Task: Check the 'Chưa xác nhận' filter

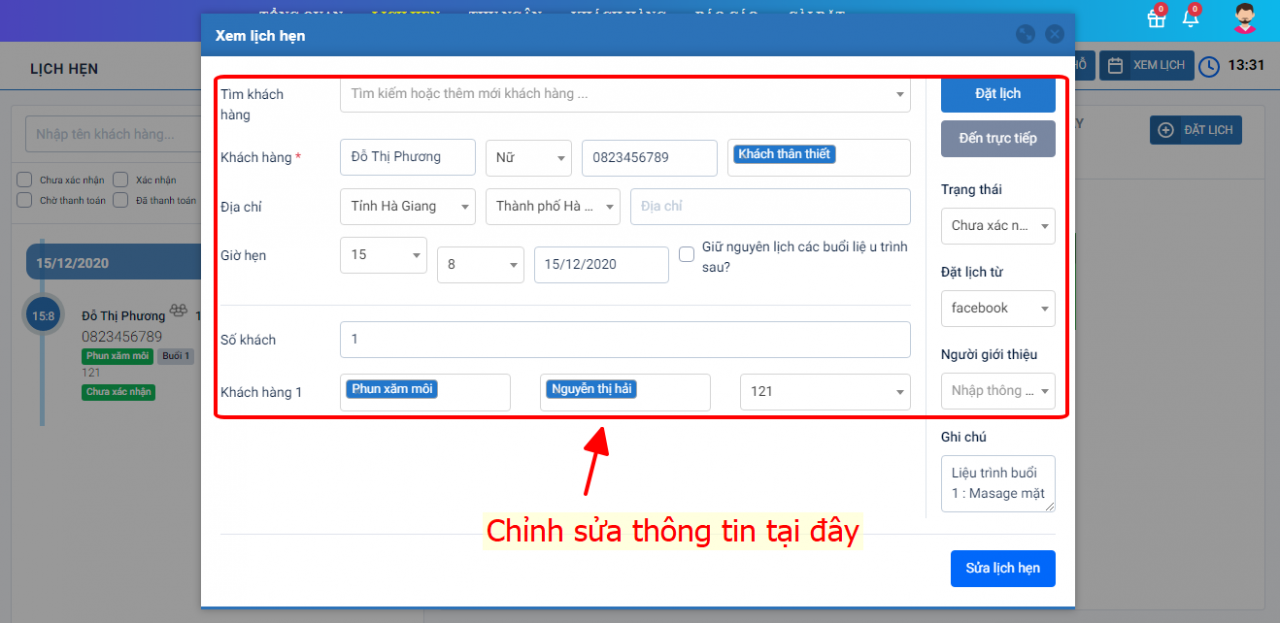Action: (x=24, y=180)
